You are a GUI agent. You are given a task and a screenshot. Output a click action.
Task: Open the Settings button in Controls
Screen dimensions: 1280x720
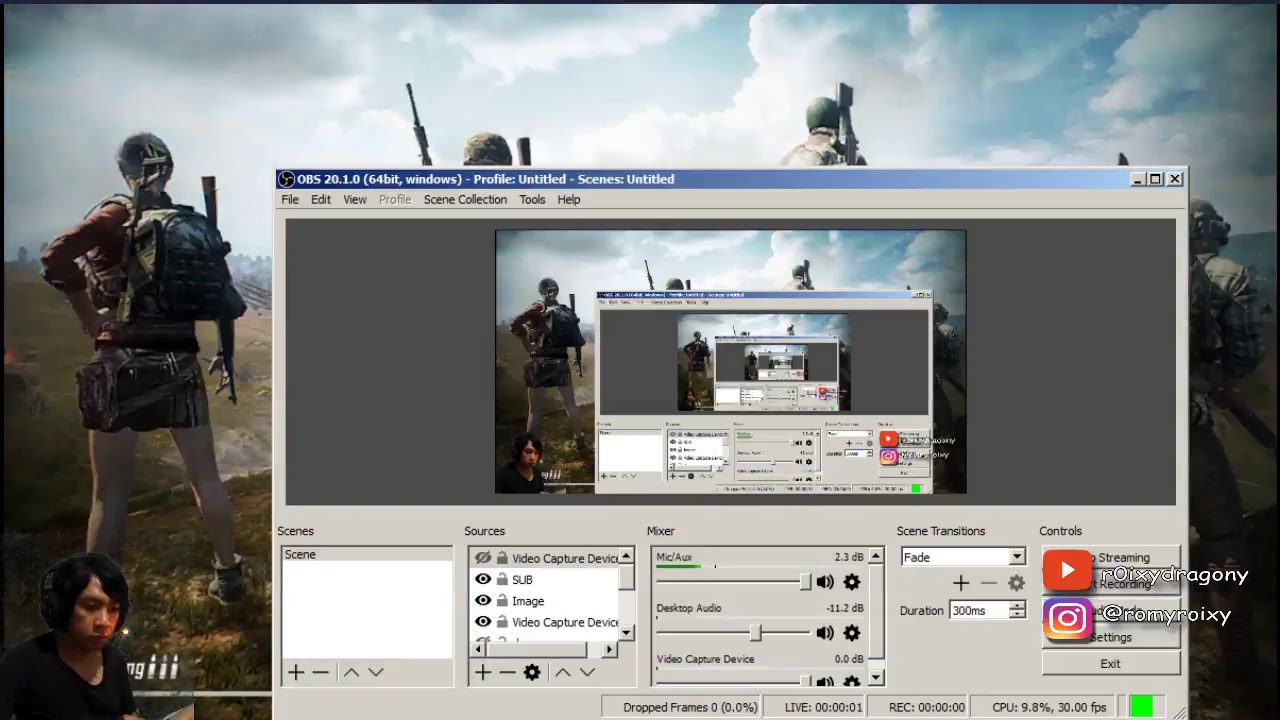[x=1111, y=637]
